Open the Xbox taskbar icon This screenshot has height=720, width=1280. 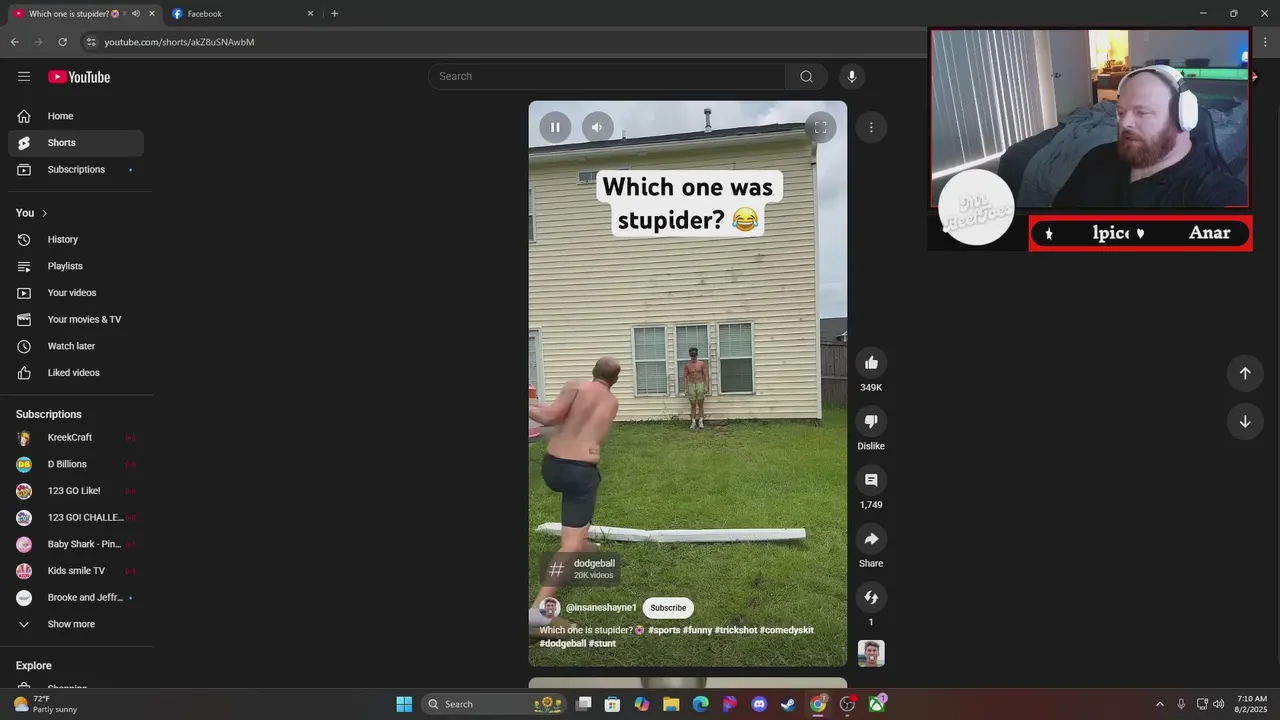click(x=876, y=704)
